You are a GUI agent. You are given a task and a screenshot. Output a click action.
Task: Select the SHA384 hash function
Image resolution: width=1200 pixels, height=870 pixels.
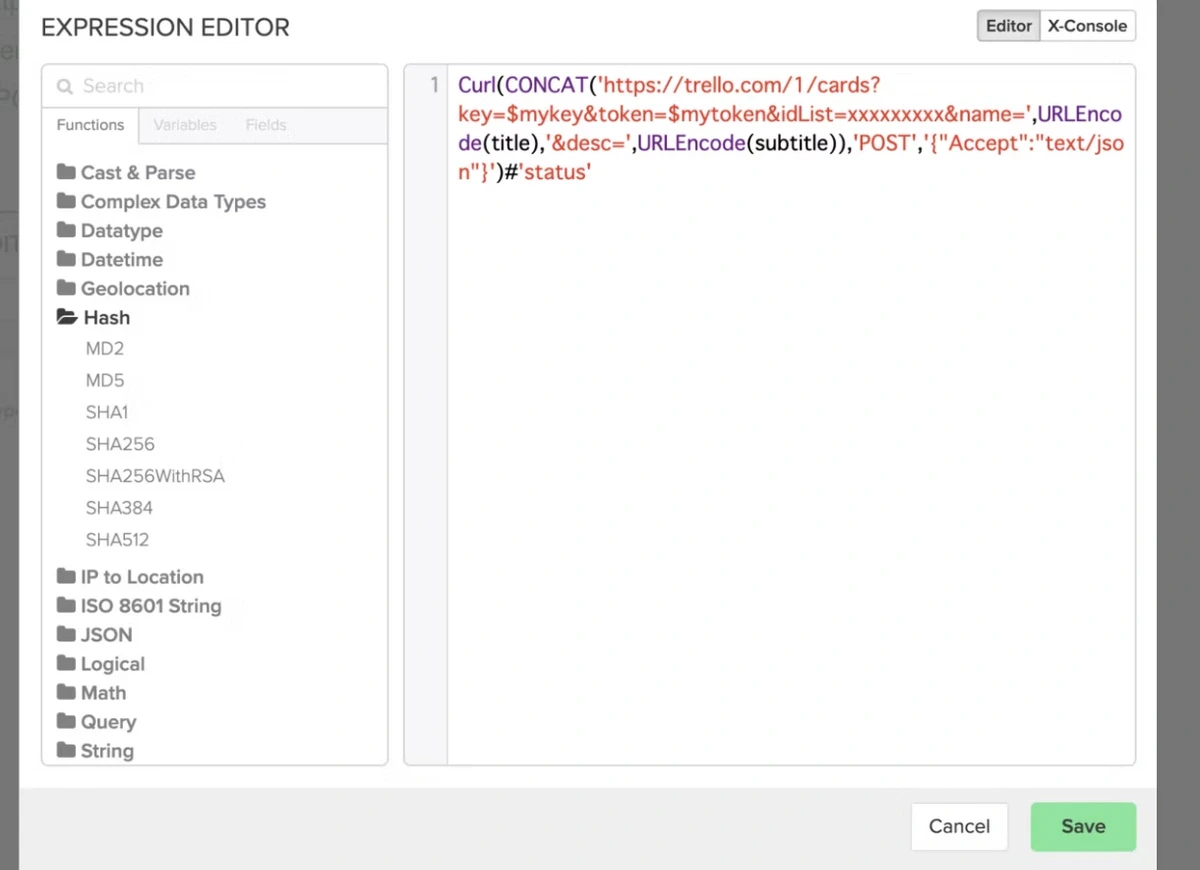pos(119,508)
